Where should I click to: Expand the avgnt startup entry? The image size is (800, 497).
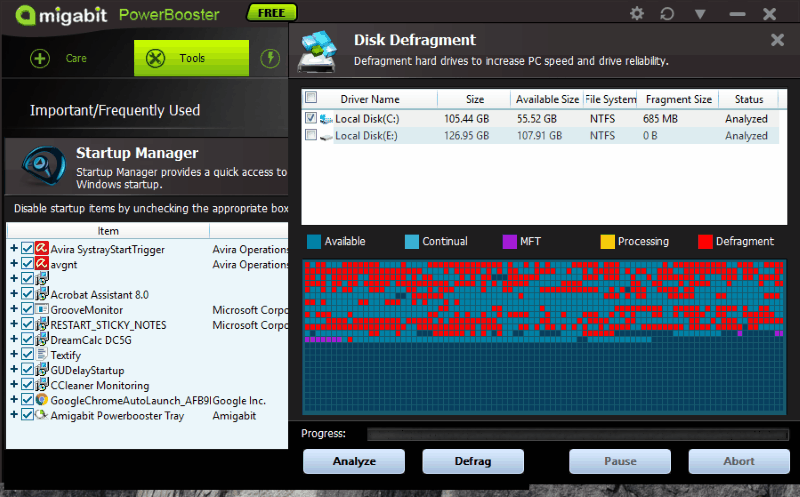coord(14,264)
